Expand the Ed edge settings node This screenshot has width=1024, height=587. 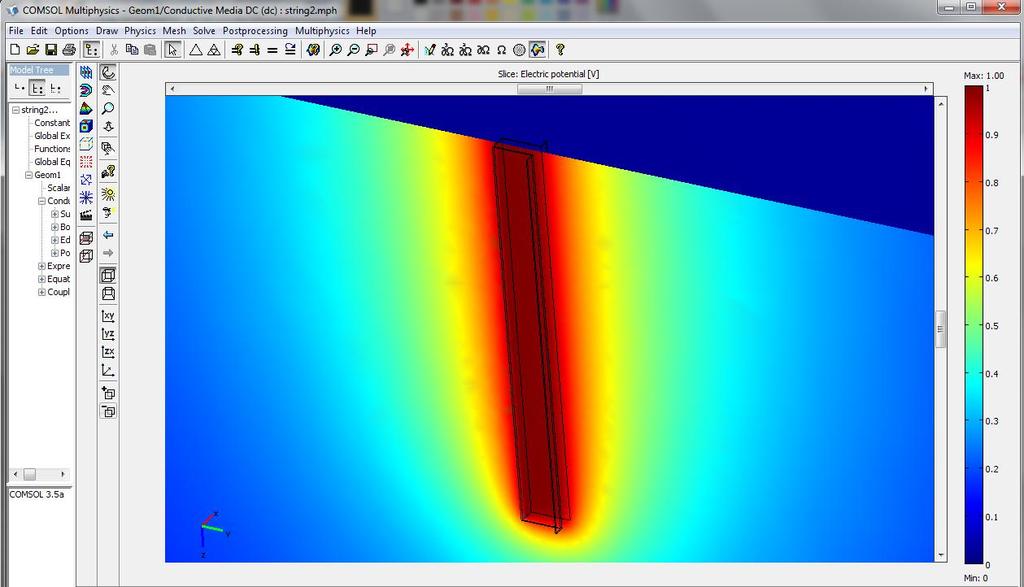point(55,240)
